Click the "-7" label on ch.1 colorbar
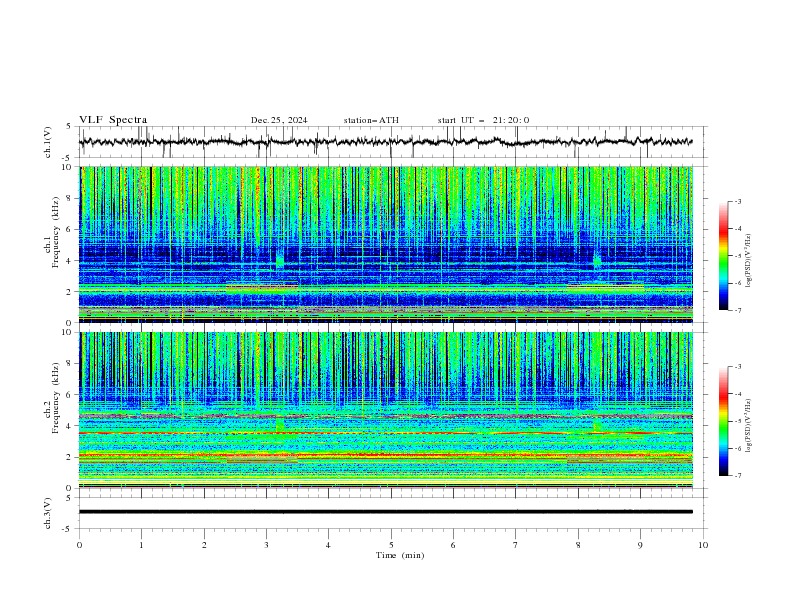The image size is (792, 612). tap(737, 311)
